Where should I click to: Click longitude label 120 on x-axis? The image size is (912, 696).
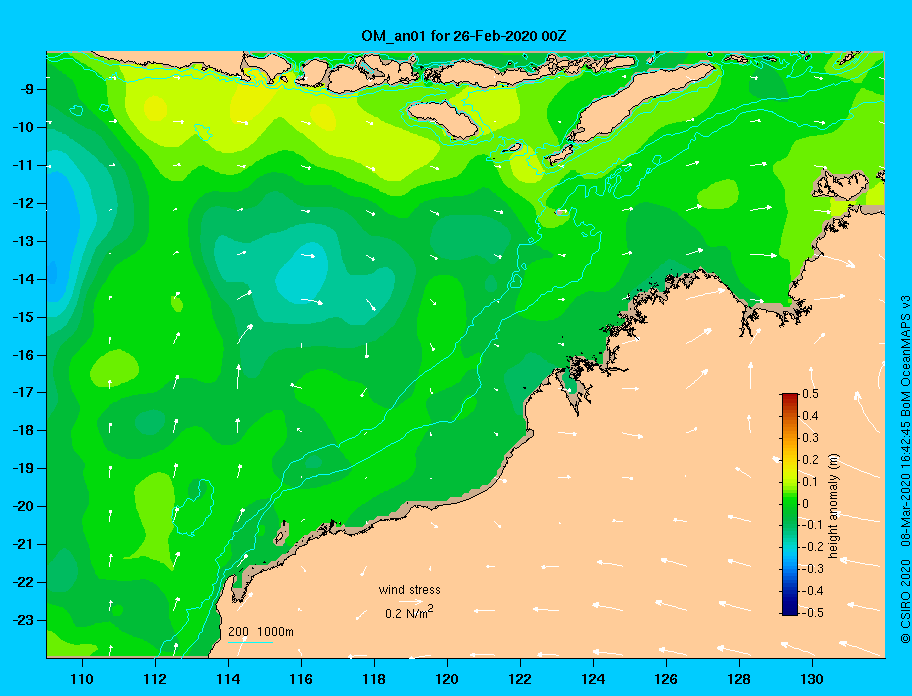tap(447, 679)
